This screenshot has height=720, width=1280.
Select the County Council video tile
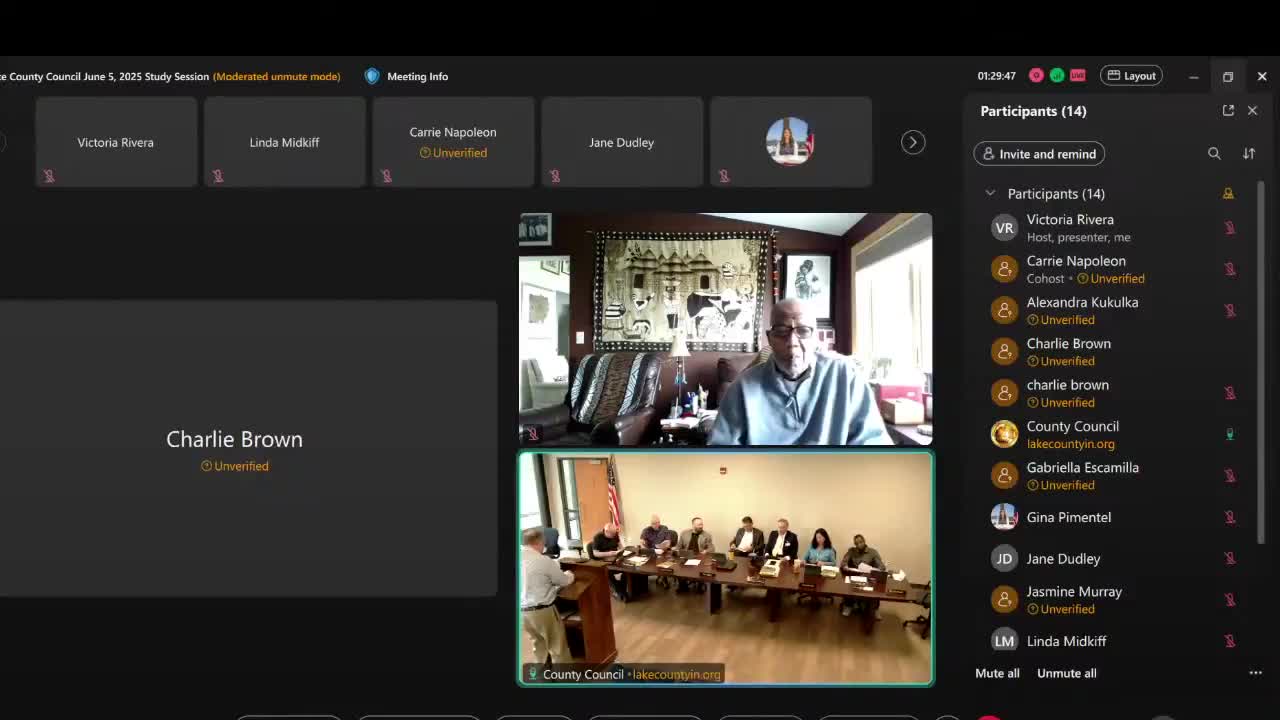[726, 568]
